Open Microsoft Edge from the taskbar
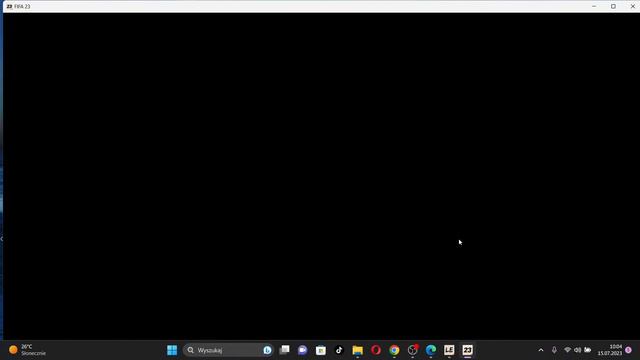The height and width of the screenshot is (360, 640). pos(431,350)
